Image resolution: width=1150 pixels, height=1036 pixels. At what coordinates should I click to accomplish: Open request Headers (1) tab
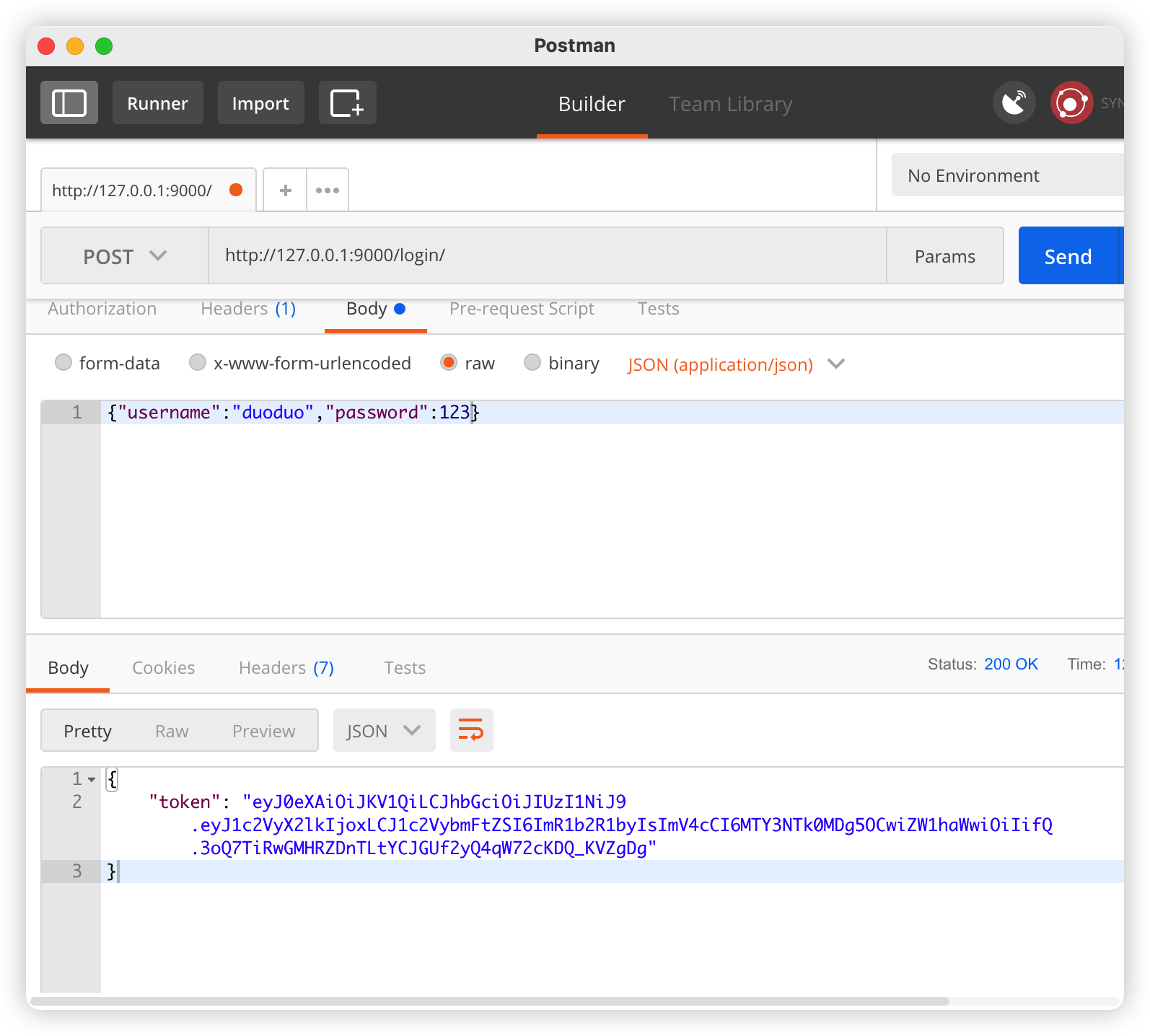pyautogui.click(x=248, y=309)
